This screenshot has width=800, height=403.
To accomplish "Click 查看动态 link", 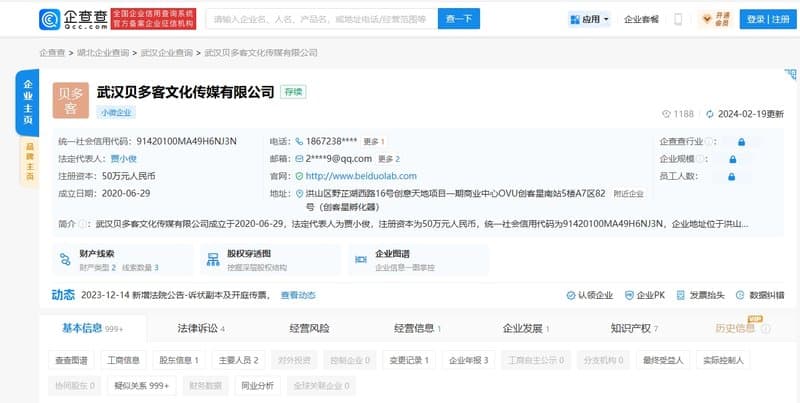I will click(298, 295).
